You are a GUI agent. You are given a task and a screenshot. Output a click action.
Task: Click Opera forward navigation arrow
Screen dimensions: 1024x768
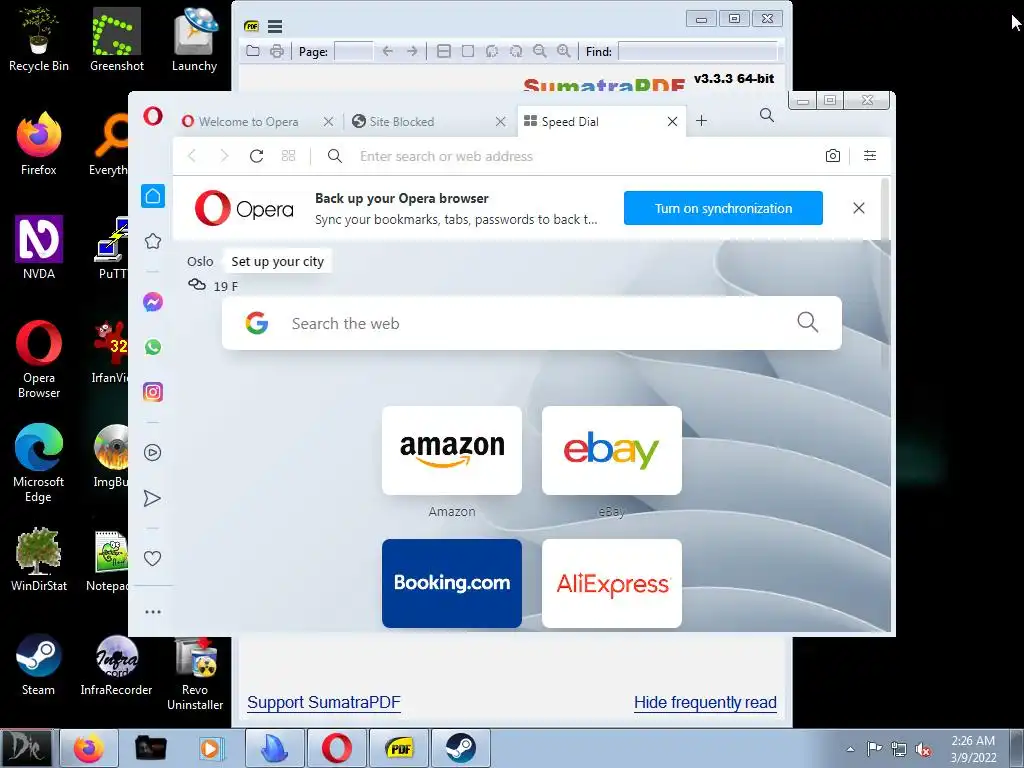(224, 155)
